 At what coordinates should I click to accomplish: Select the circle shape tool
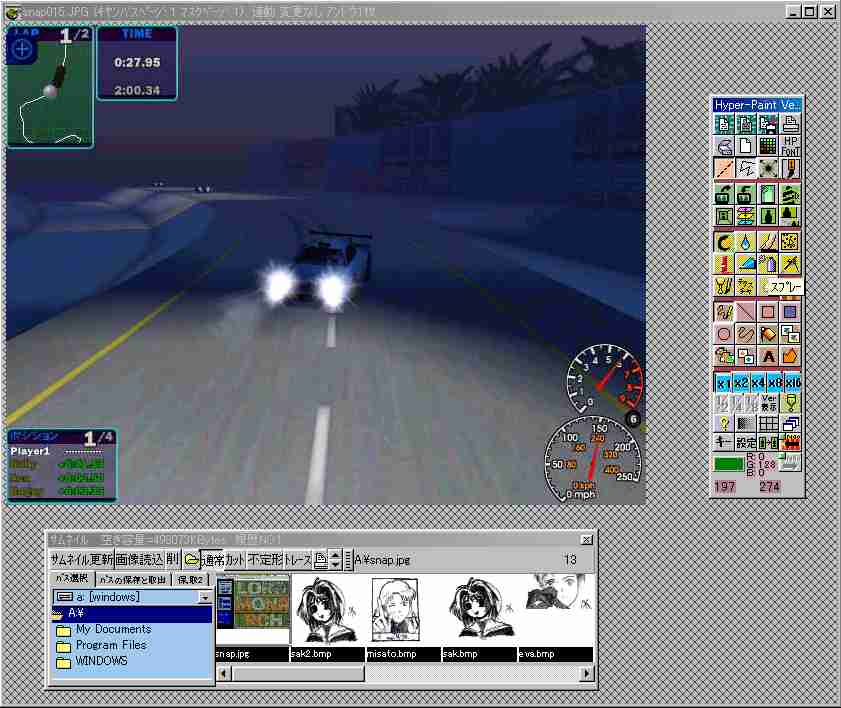pyautogui.click(x=723, y=333)
